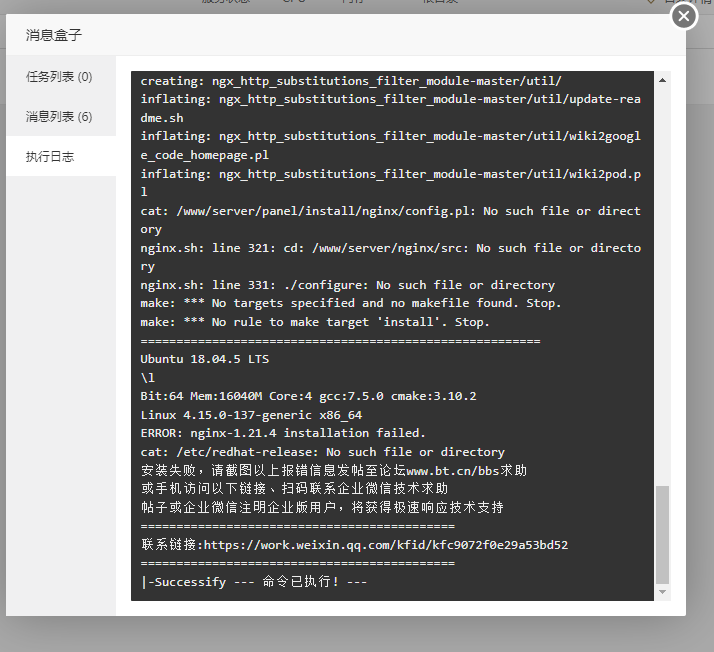Click the 'creating: ngx_http_substitutions_filter_module-master/util/' line
Viewport: 714px width, 652px height.
pos(351,81)
